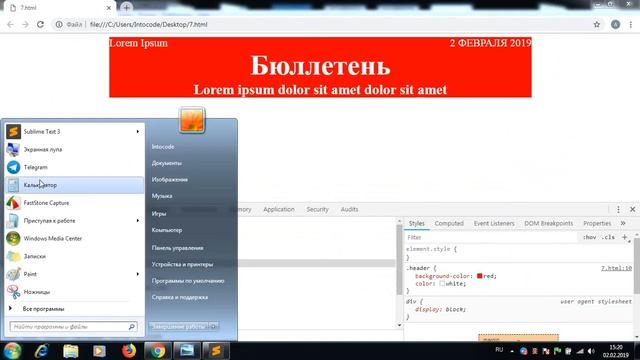Select the Properties tab
Image resolution: width=640 pixels, height=360 pixels.
[x=597, y=224]
